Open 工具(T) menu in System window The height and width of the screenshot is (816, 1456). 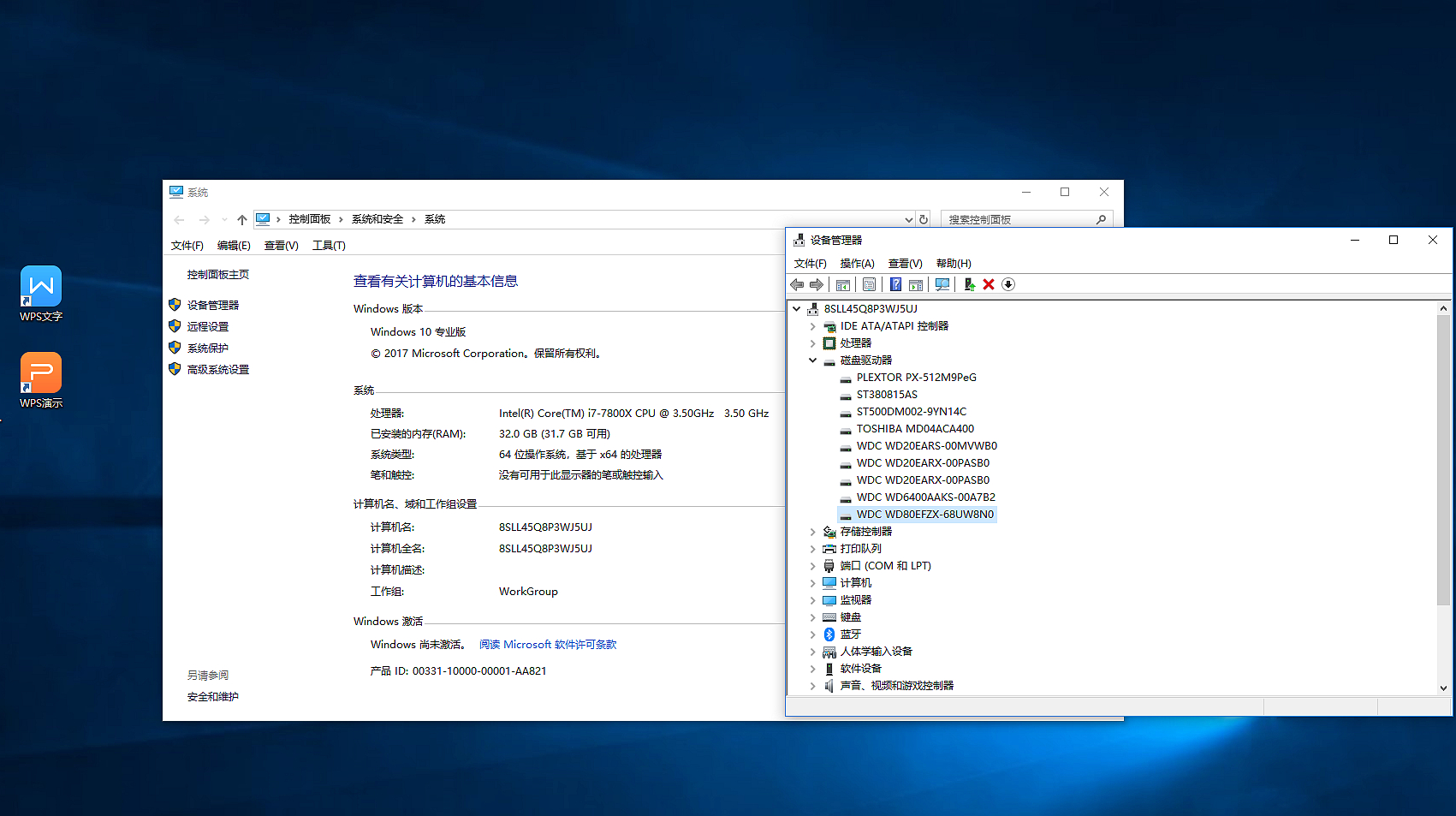pyautogui.click(x=329, y=246)
